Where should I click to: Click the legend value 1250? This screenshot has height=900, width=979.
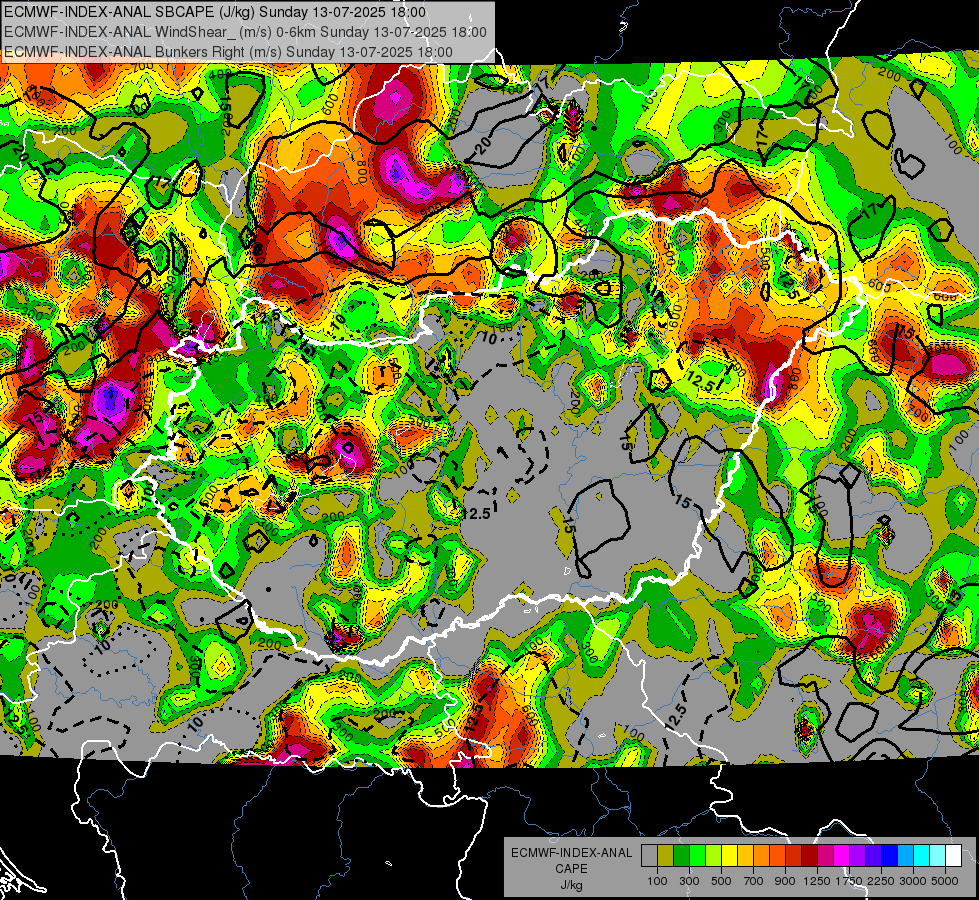coord(817,881)
